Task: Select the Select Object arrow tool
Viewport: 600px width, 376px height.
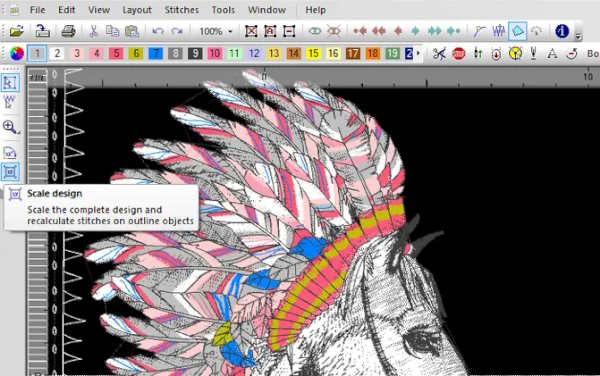Action: tap(10, 83)
